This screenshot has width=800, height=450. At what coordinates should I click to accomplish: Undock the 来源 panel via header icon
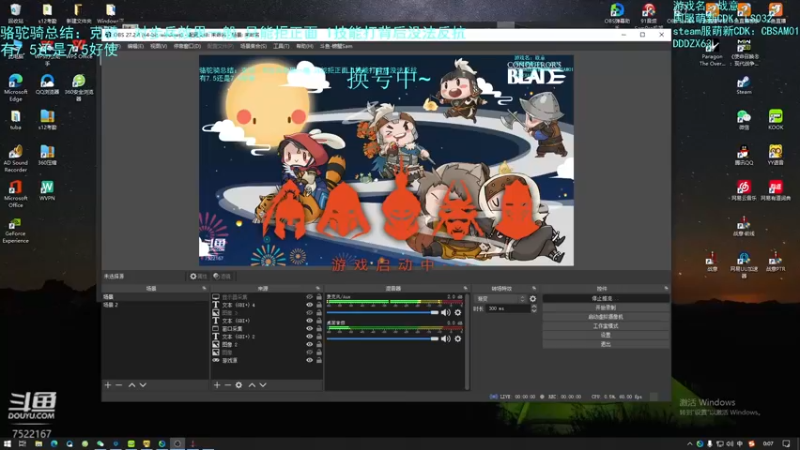(x=318, y=288)
